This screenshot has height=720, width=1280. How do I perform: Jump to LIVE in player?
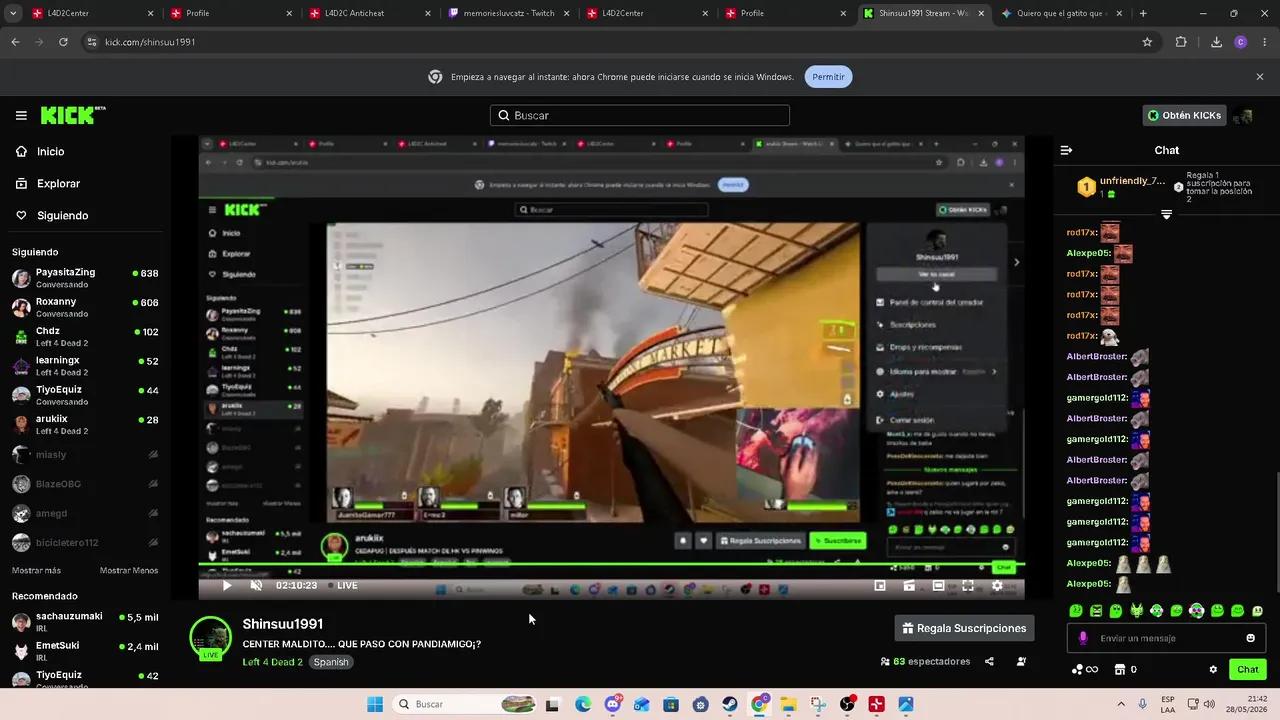342,585
